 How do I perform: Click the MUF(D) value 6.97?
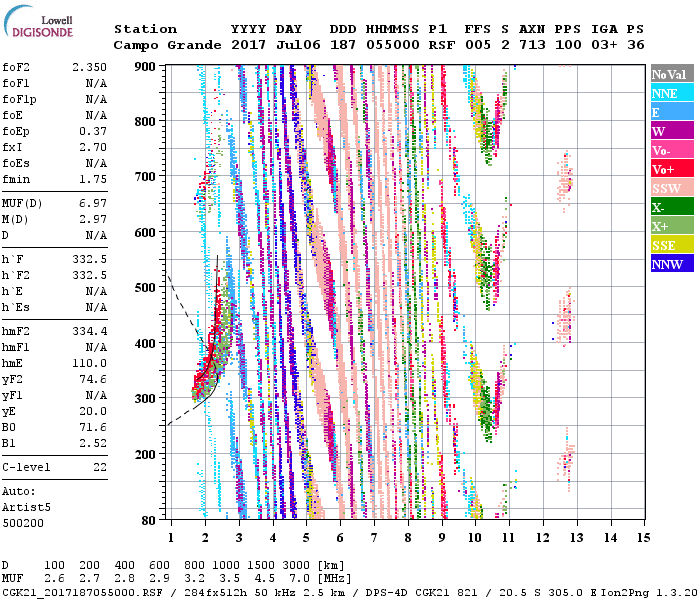[91, 203]
